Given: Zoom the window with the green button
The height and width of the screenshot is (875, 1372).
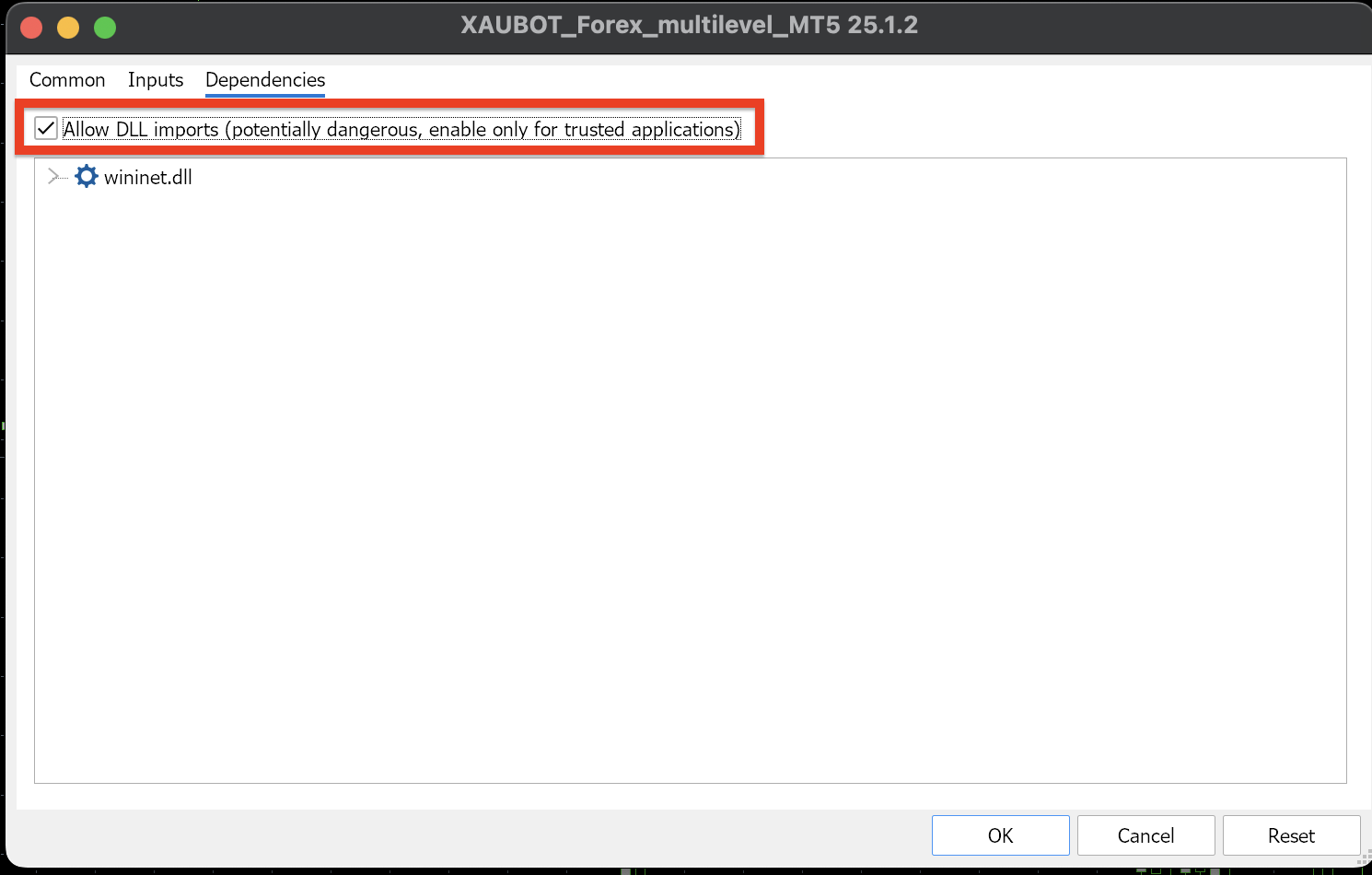Looking at the screenshot, I should (105, 28).
